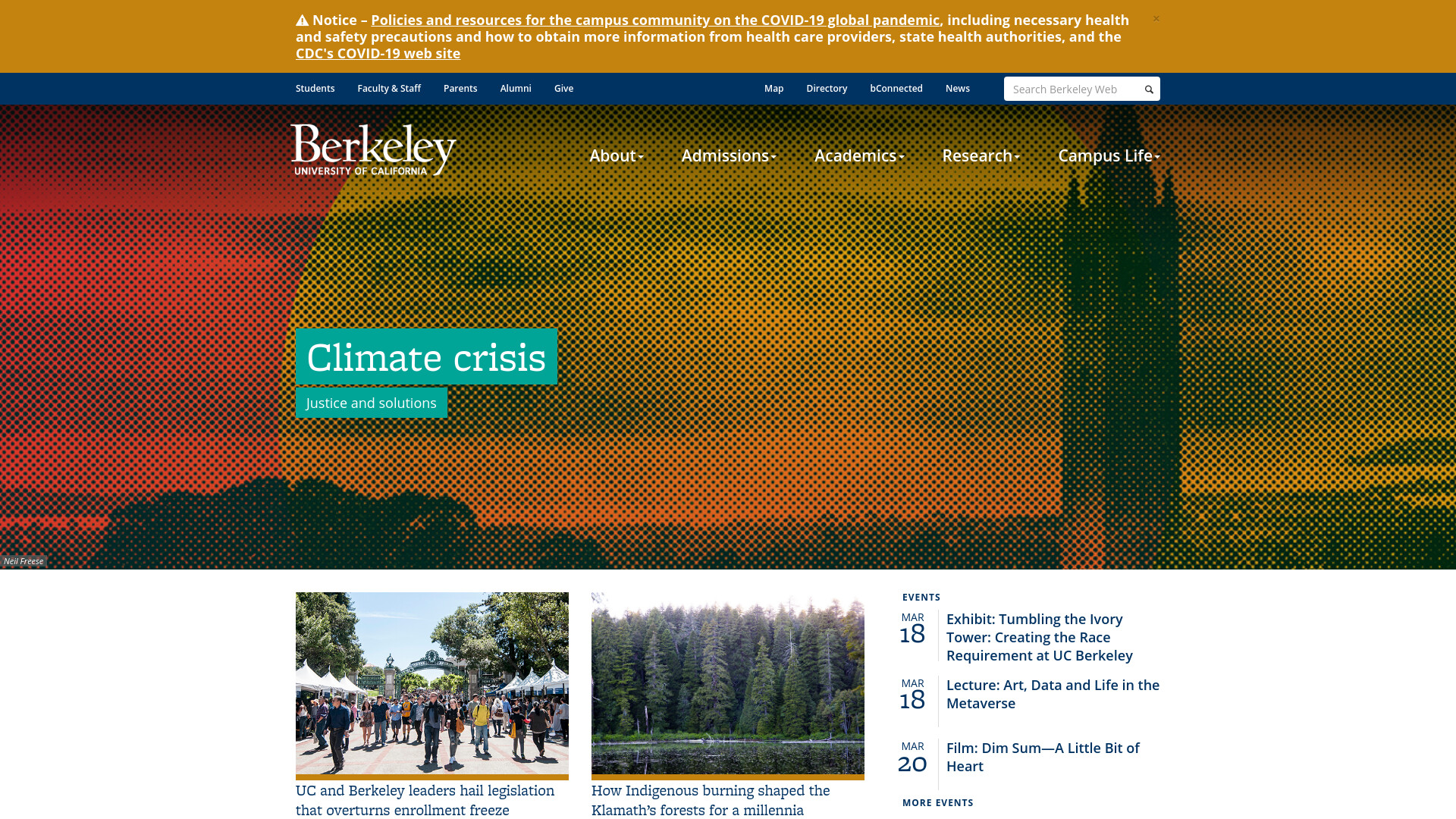This screenshot has width=1456, height=819.
Task: Open the Sather Gate crowd photo thumbnail
Action: 432,683
